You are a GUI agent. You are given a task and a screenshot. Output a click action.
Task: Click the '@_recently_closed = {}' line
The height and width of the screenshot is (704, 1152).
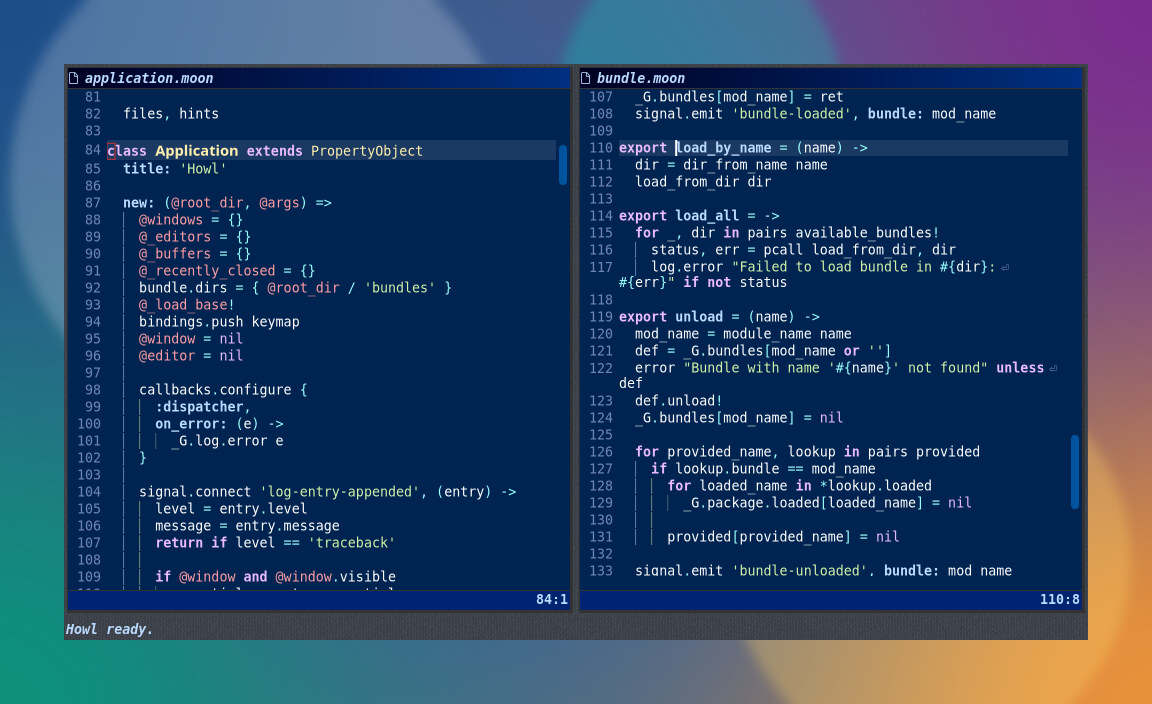pos(227,270)
